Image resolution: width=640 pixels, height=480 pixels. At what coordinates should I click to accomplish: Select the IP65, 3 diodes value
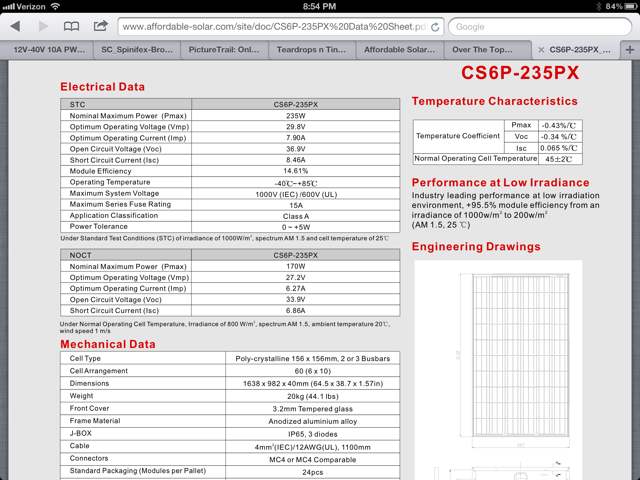click(x=313, y=434)
